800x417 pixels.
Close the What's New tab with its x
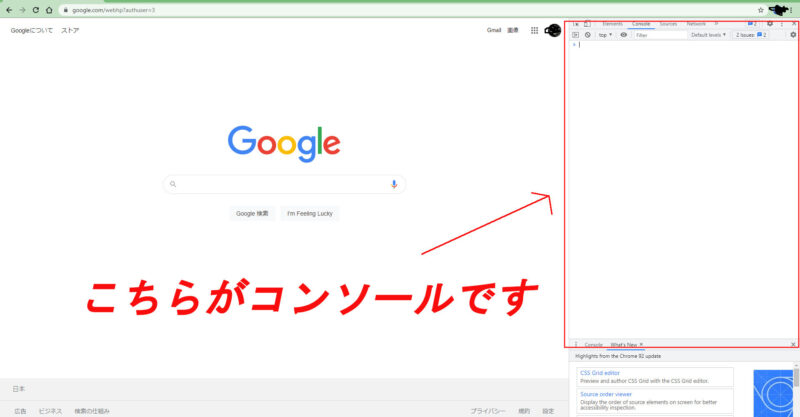[641, 345]
